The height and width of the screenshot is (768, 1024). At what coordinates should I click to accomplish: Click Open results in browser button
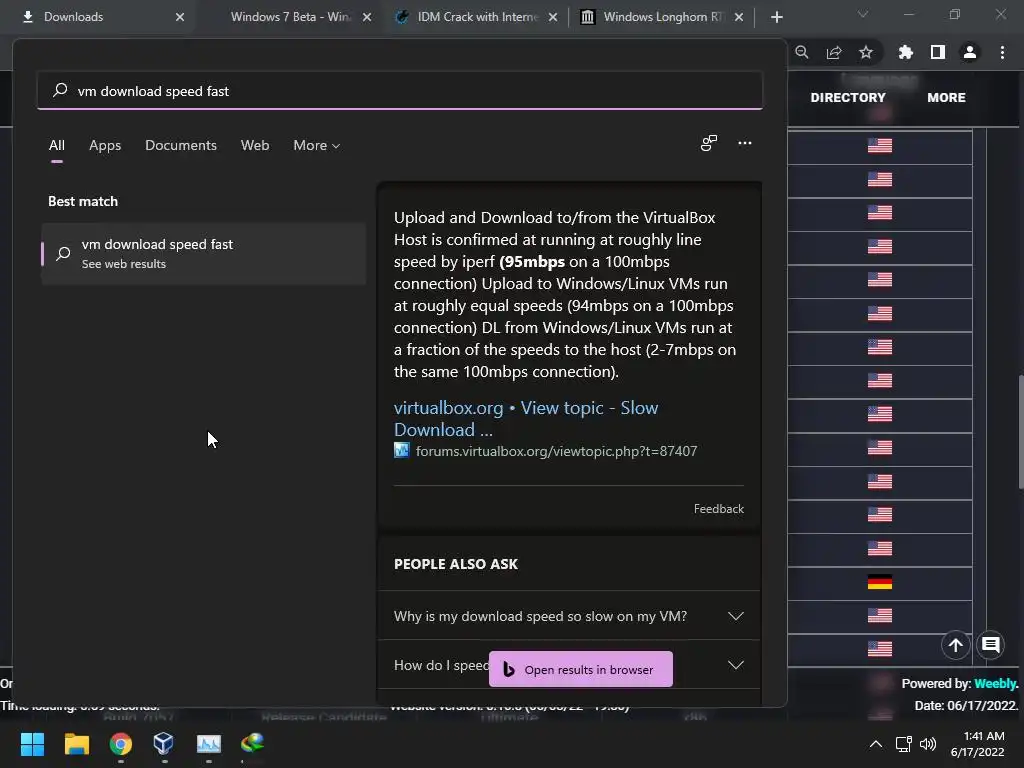pyautogui.click(x=581, y=669)
